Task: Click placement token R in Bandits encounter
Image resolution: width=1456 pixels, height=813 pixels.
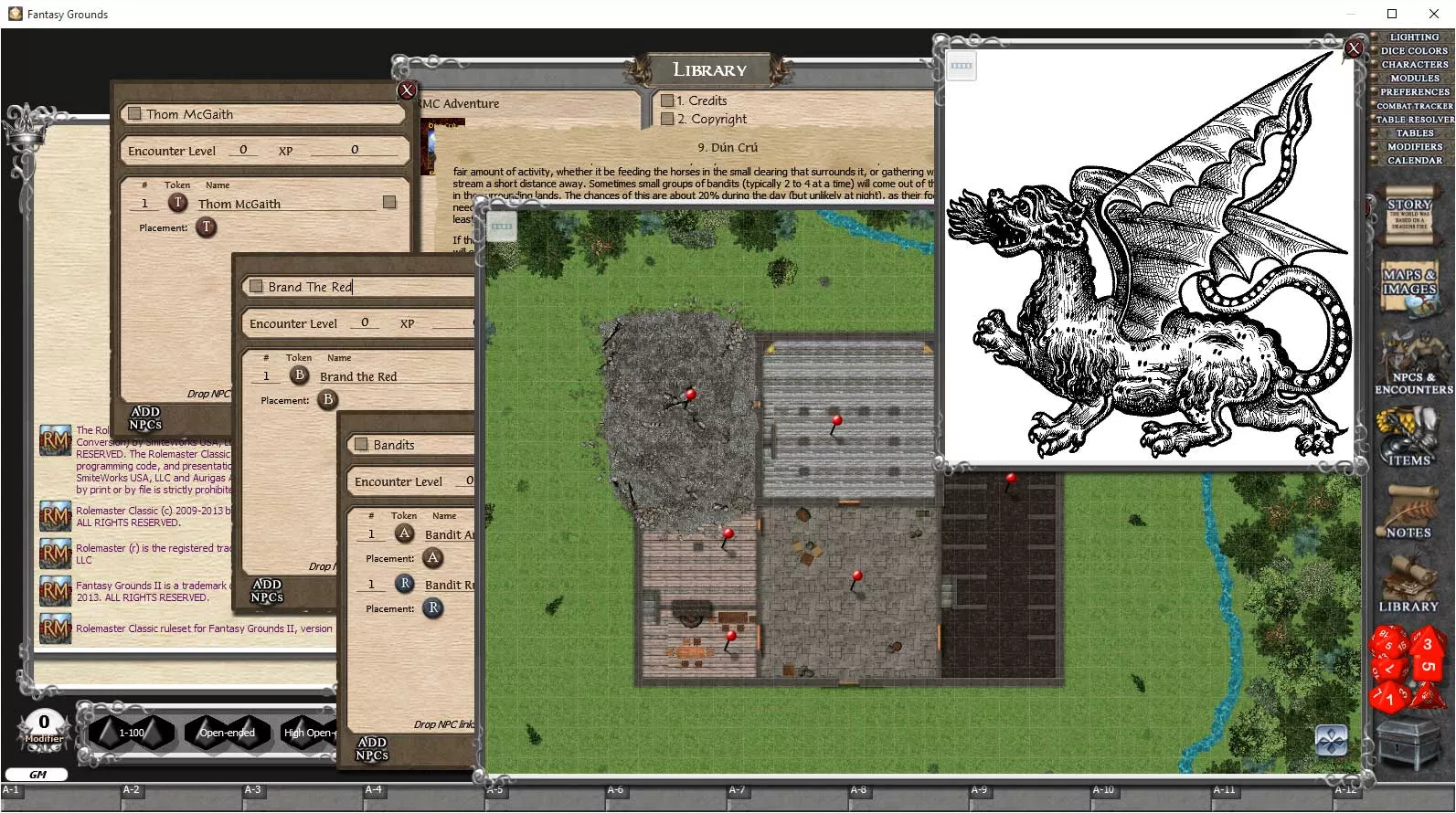Action: (x=433, y=607)
